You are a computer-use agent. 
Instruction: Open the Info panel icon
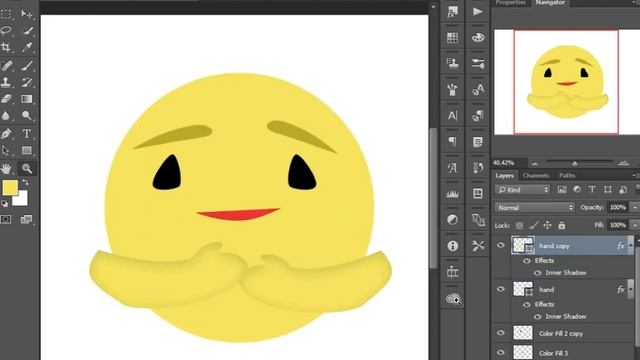tap(452, 246)
